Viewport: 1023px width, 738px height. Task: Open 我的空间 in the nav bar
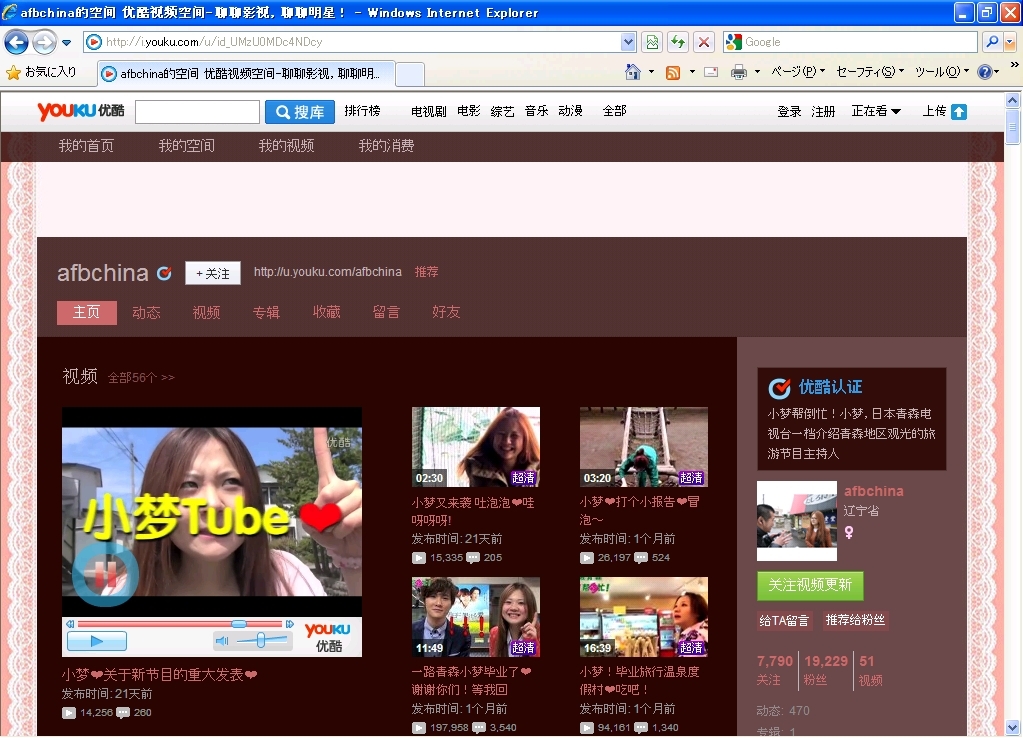187,146
